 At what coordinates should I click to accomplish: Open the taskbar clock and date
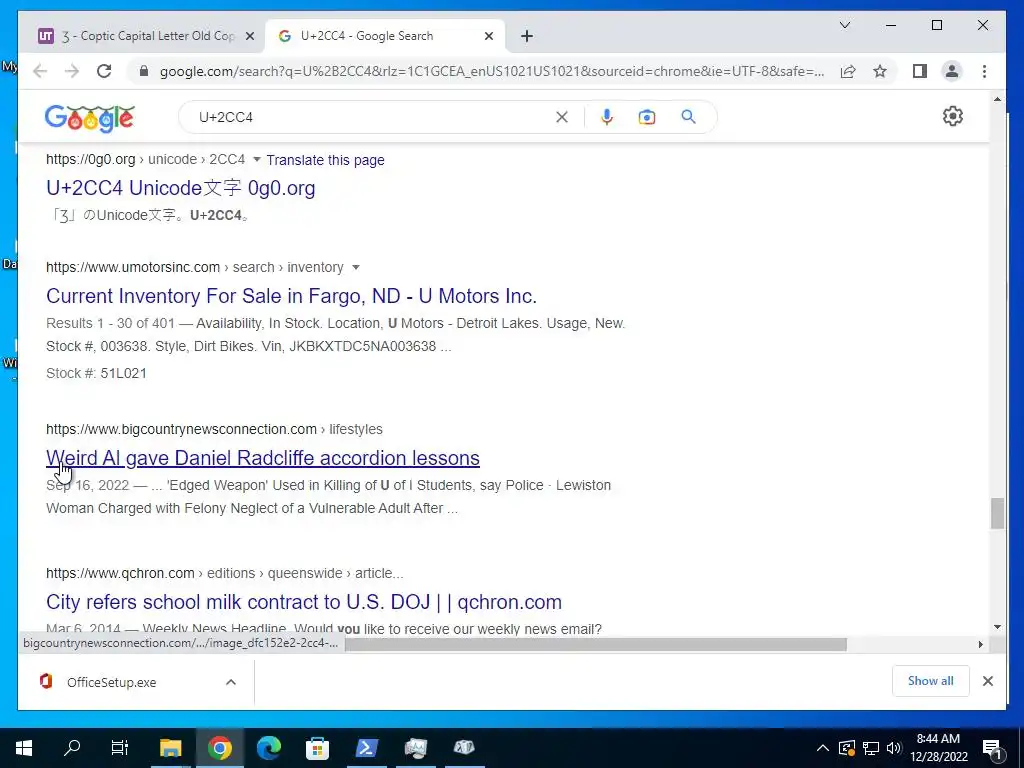(938, 748)
